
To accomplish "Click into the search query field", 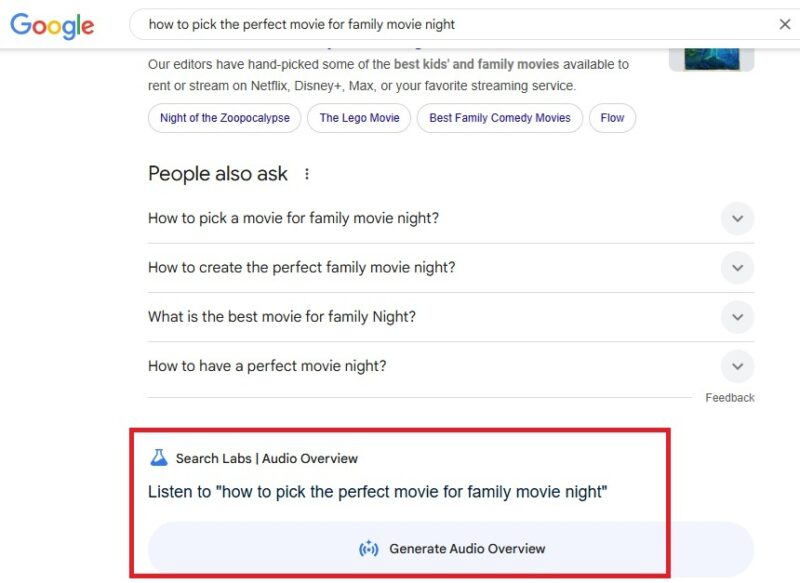I will [x=450, y=24].
